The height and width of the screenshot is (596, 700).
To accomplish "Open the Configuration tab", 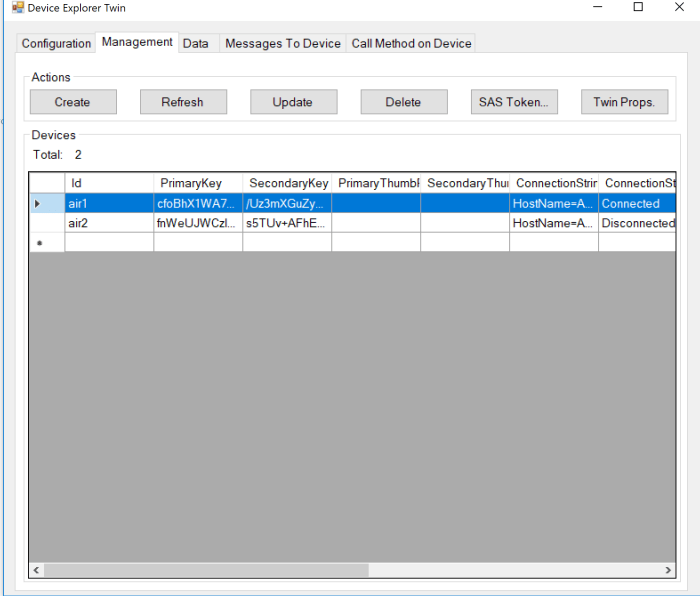I will (x=56, y=43).
